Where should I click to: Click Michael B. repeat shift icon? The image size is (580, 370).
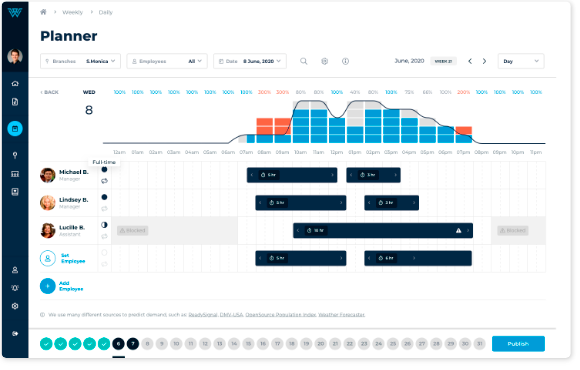coord(104,181)
